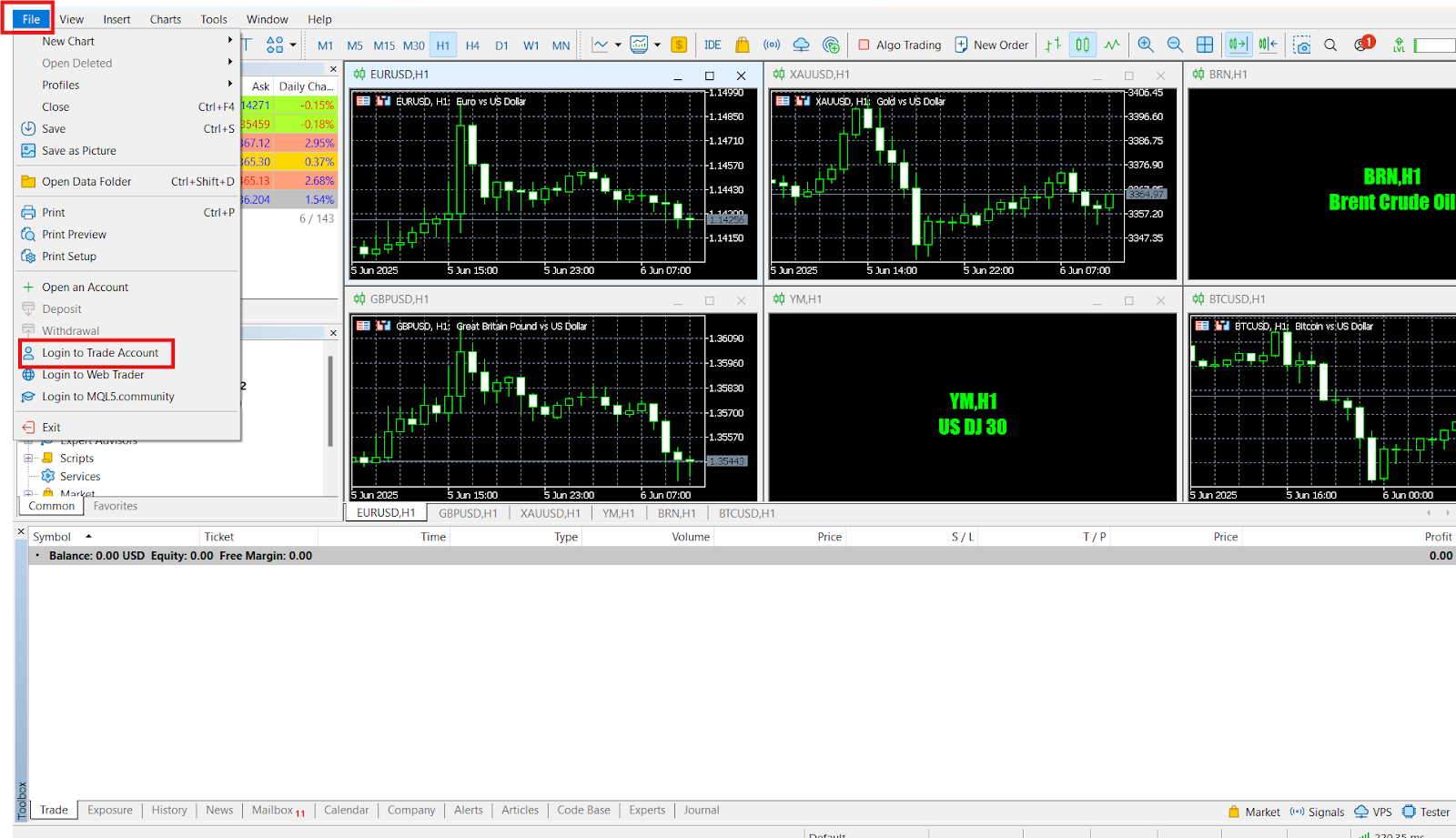Select the H4 timeframe
This screenshot has width=1456, height=838.
(x=472, y=45)
